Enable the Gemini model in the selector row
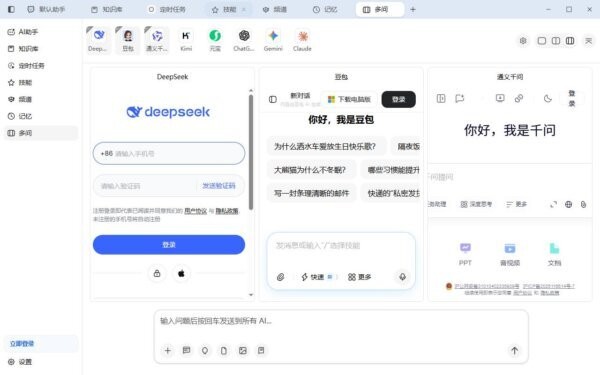This screenshot has width=600, height=375. 273,40
